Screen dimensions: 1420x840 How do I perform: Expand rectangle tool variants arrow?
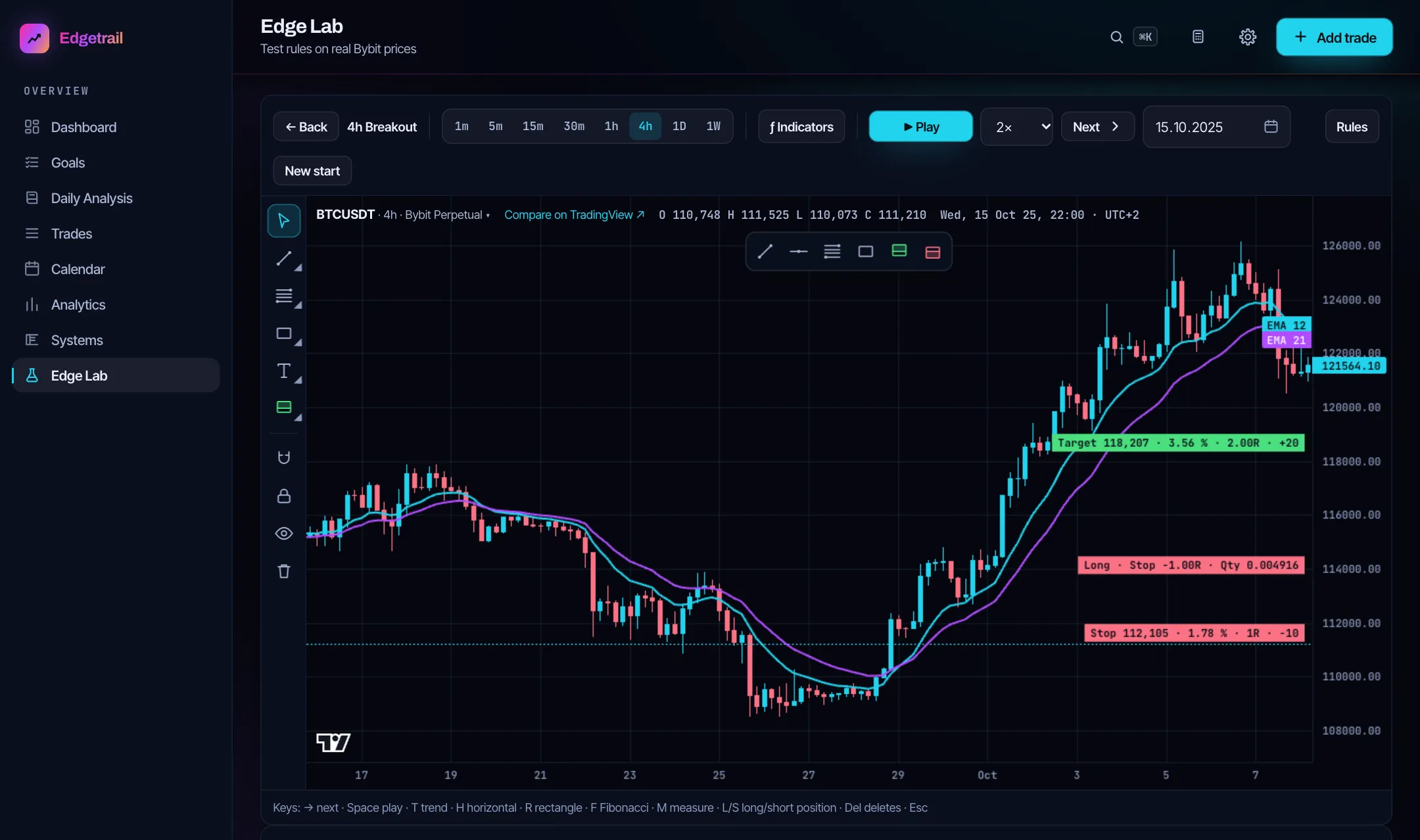298,343
